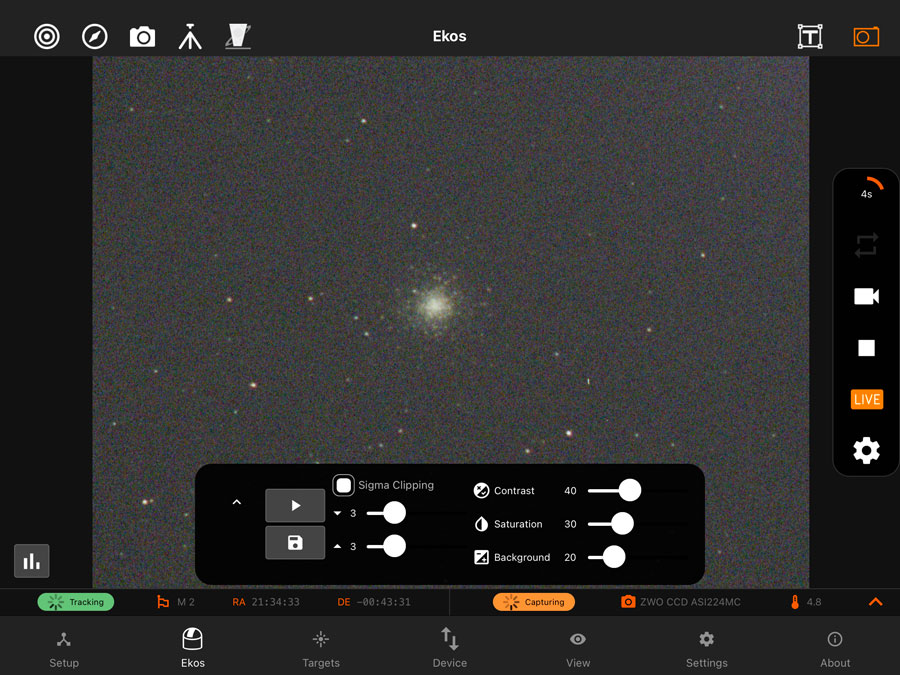Click the M 2 target name
Viewport: 900px width, 675px height.
pos(186,602)
